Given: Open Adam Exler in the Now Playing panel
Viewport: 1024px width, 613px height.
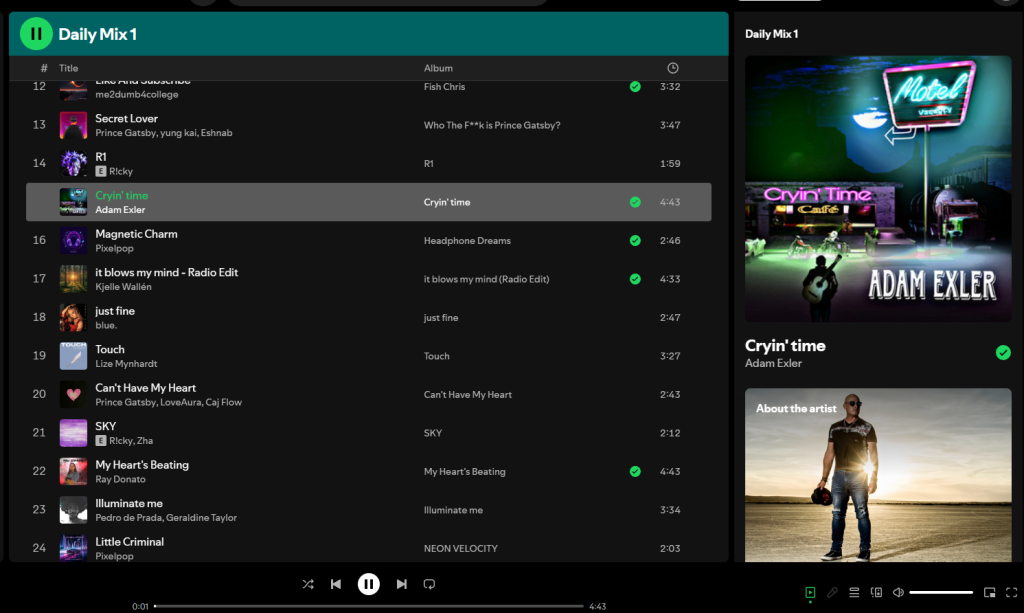Looking at the screenshot, I should (773, 363).
